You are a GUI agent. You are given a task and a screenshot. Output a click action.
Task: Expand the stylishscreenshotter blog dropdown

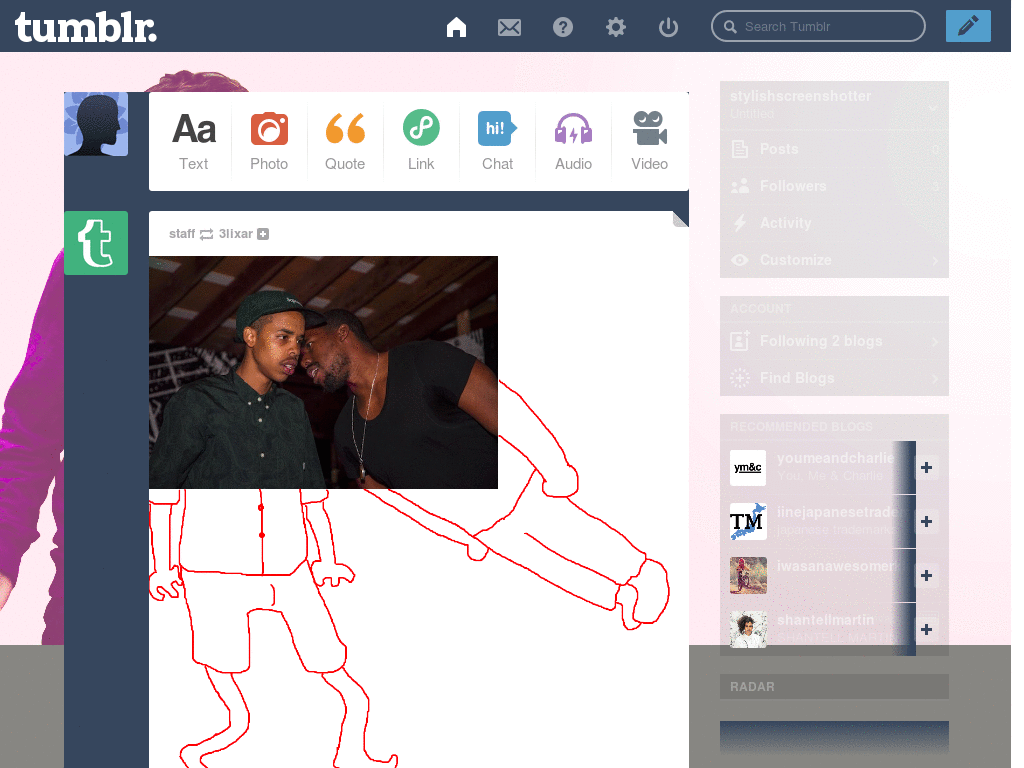coord(934,108)
